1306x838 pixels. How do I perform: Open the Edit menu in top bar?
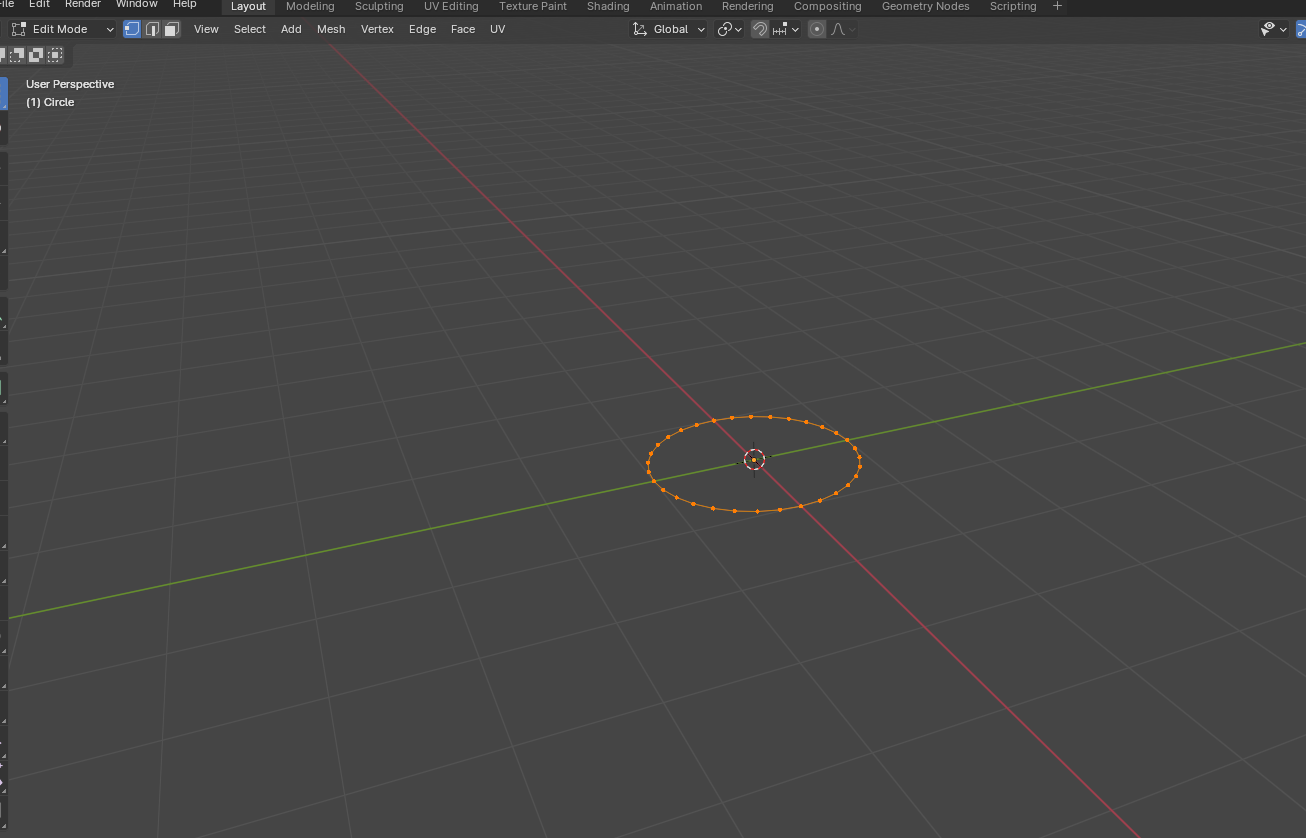tap(39, 4)
